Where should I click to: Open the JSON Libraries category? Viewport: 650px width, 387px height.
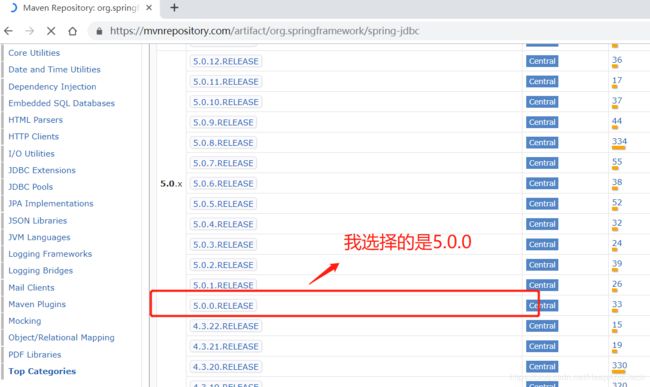(38, 220)
